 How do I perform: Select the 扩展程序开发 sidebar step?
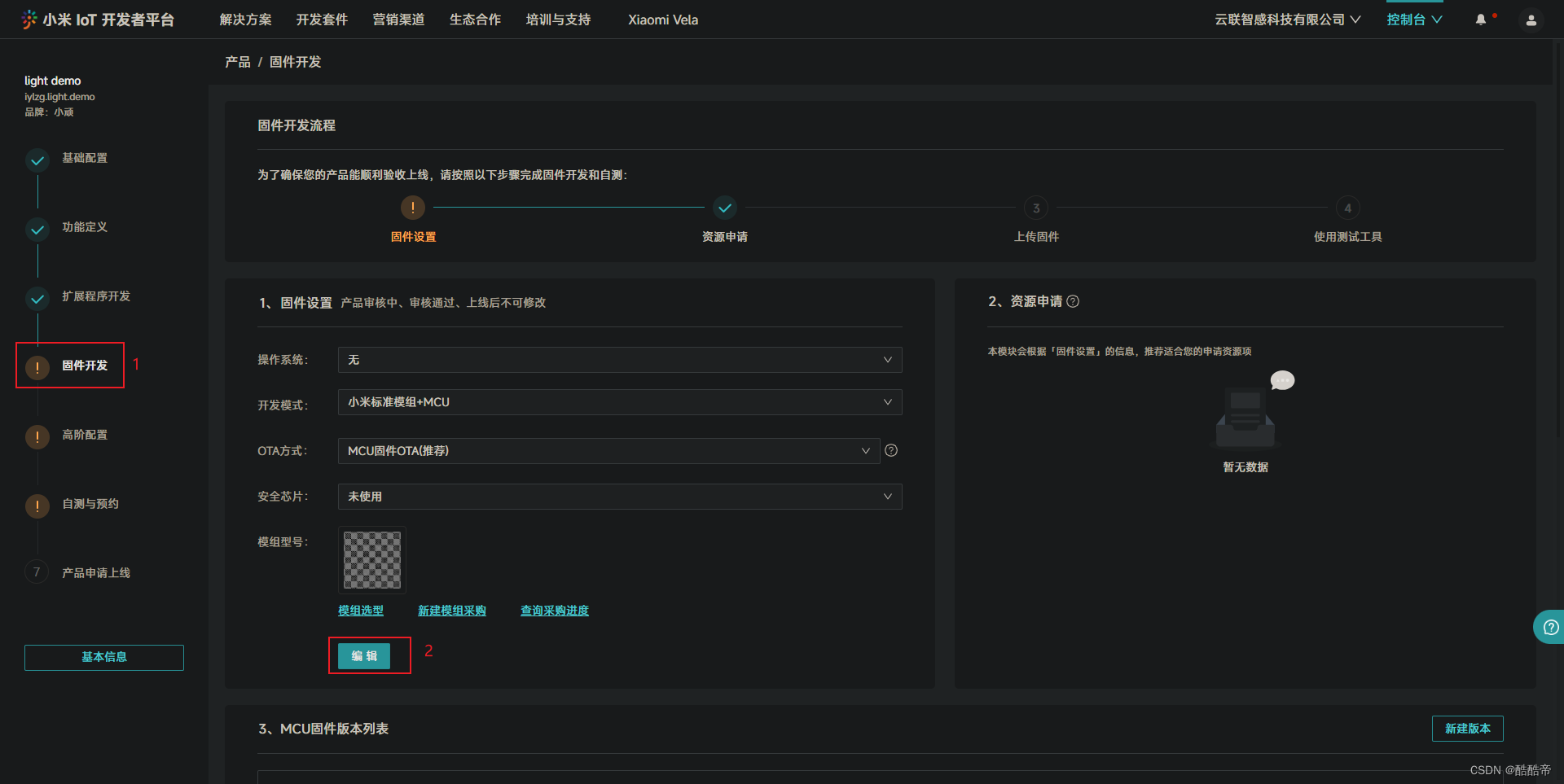(x=96, y=296)
